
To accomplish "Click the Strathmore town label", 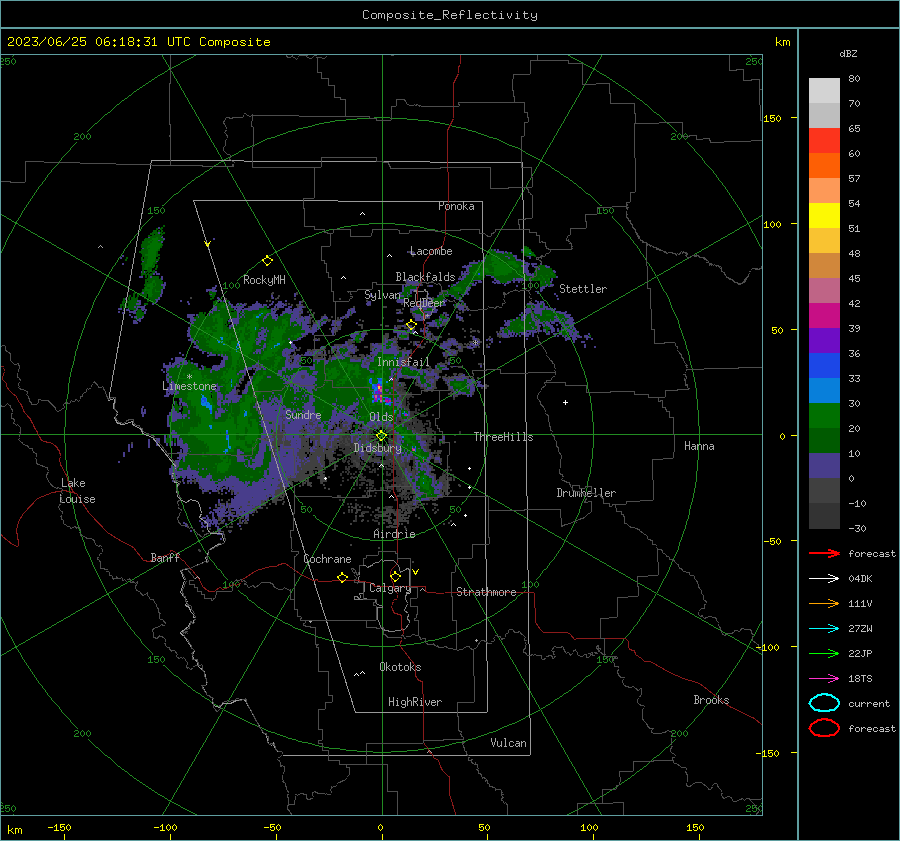I will (x=486, y=592).
